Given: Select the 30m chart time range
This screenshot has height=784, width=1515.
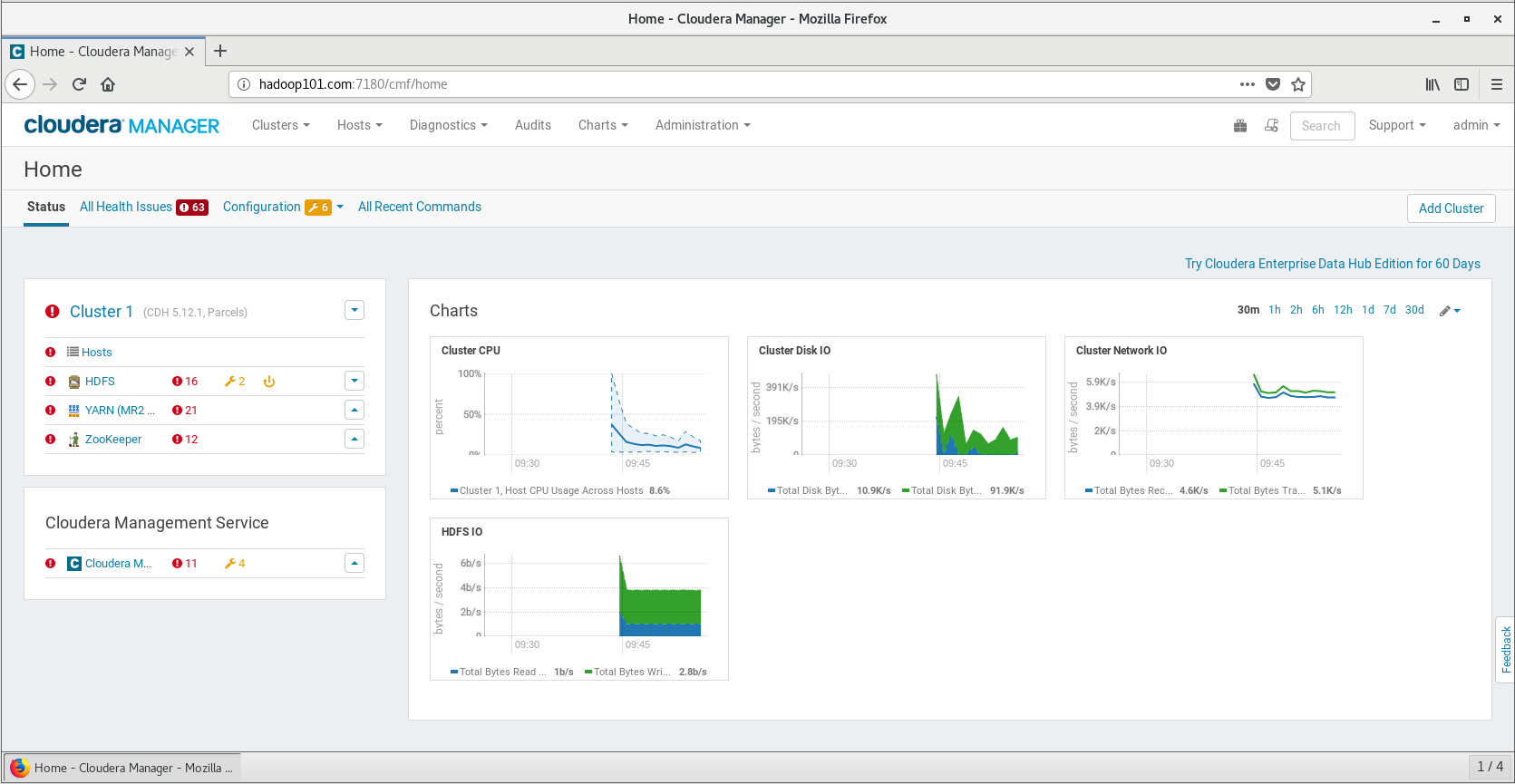Looking at the screenshot, I should coord(1248,310).
